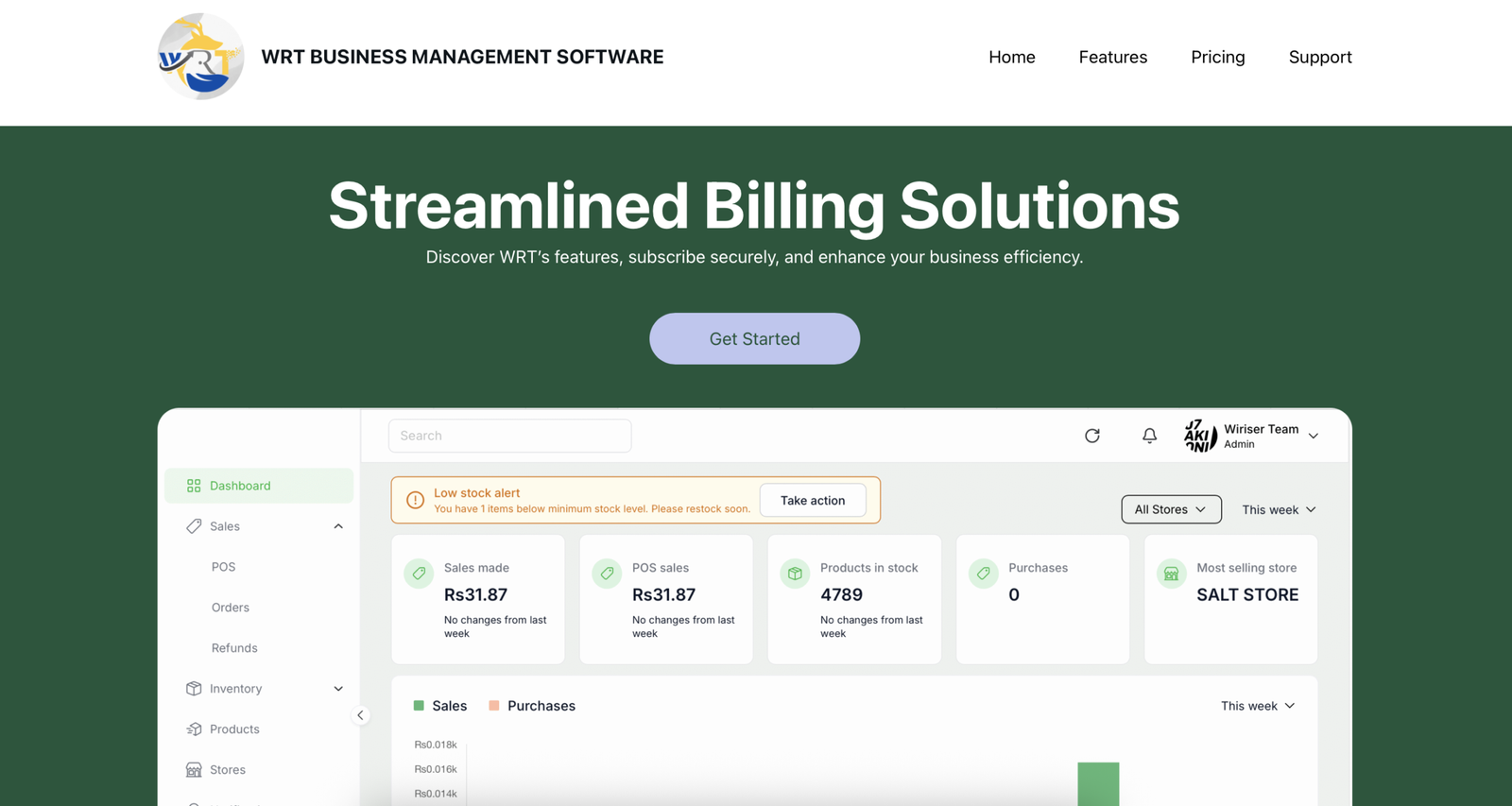Screen dimensions: 1512x806
Task: Open notifications bell icon
Action: tap(1149, 436)
